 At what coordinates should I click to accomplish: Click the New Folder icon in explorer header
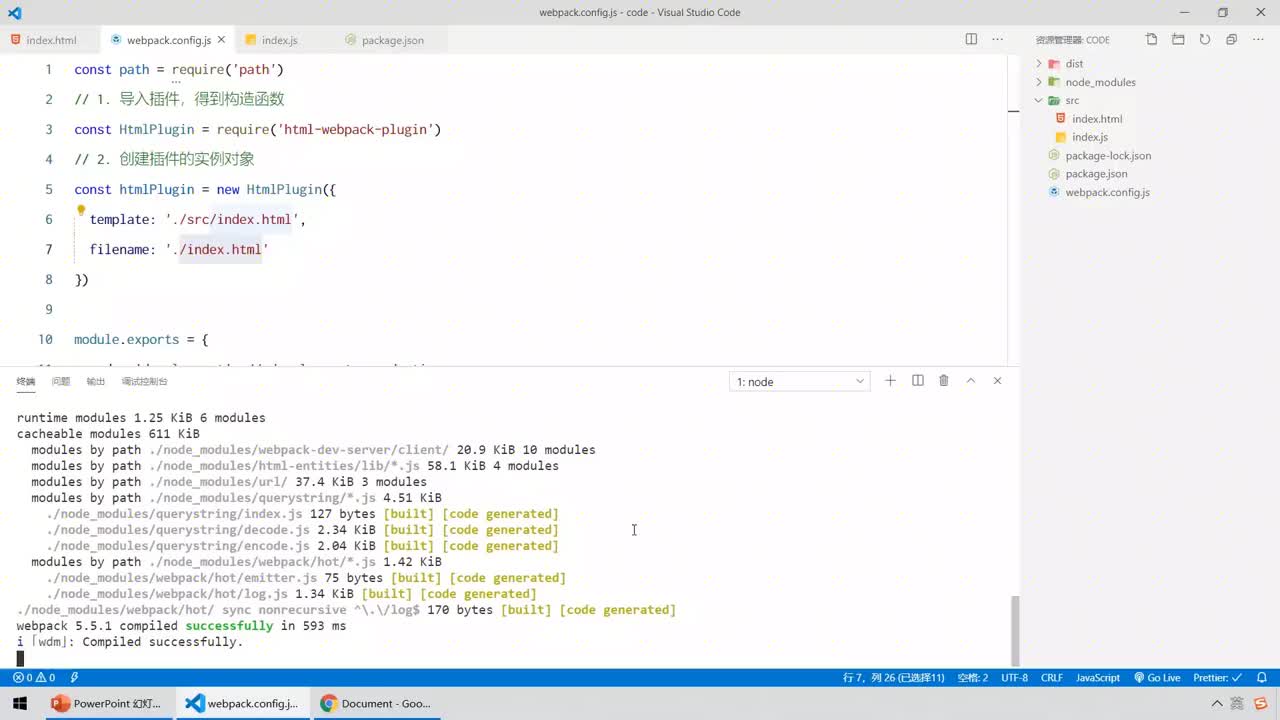coord(1178,40)
